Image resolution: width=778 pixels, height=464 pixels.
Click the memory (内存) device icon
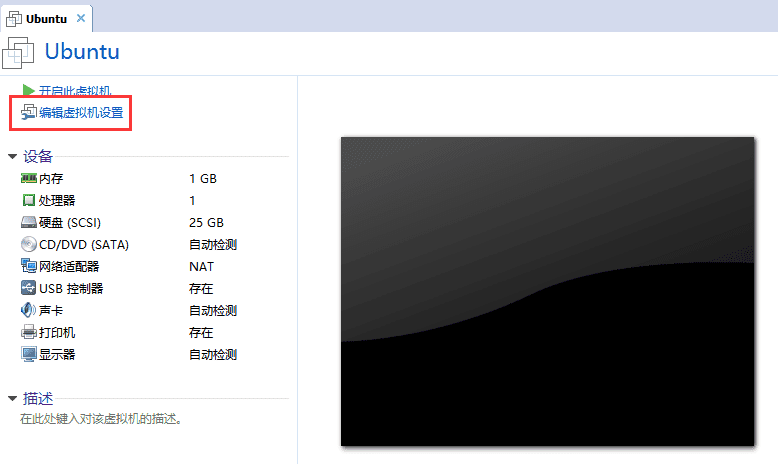tap(28, 178)
